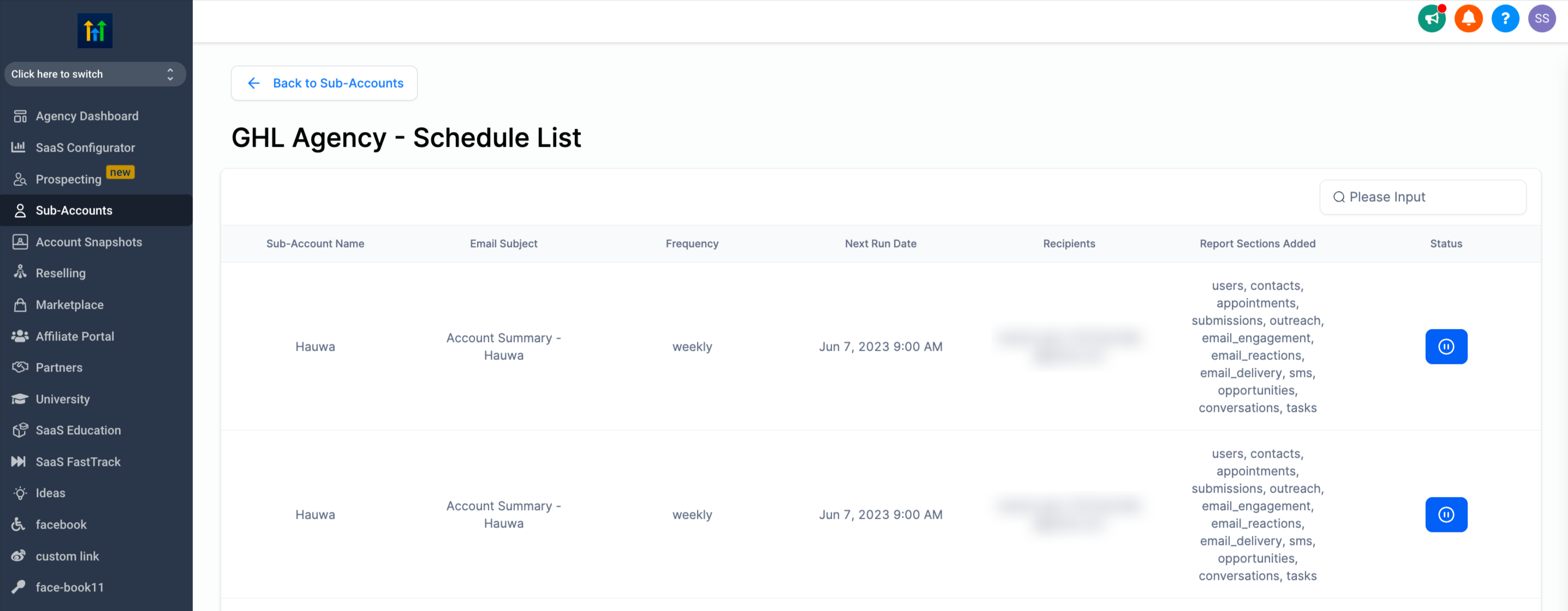Viewport: 1568px width, 611px height.
Task: Click the SaaS FastTrack fast-forward icon
Action: (x=19, y=462)
